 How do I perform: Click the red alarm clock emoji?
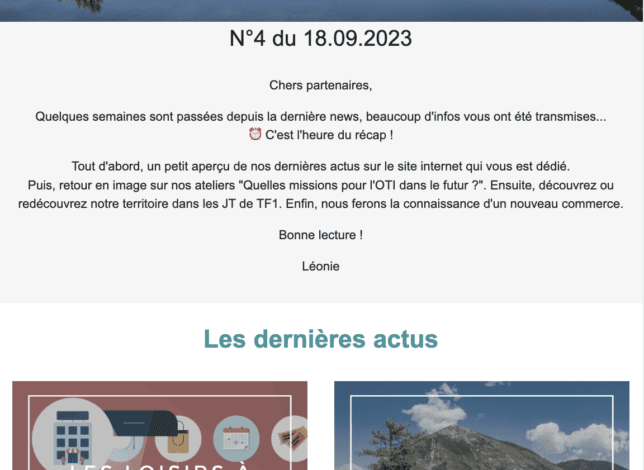point(255,135)
